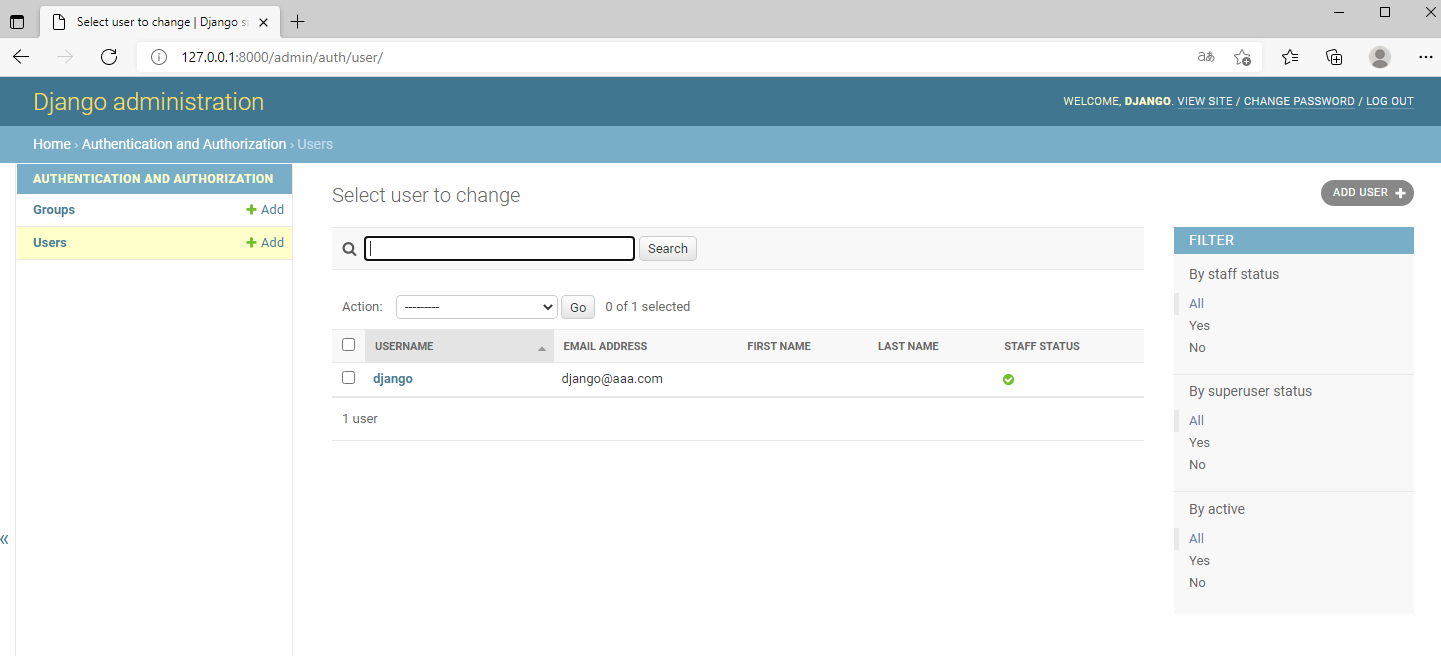The height and width of the screenshot is (656, 1441).
Task: Click Add next to Users
Action: pos(265,243)
